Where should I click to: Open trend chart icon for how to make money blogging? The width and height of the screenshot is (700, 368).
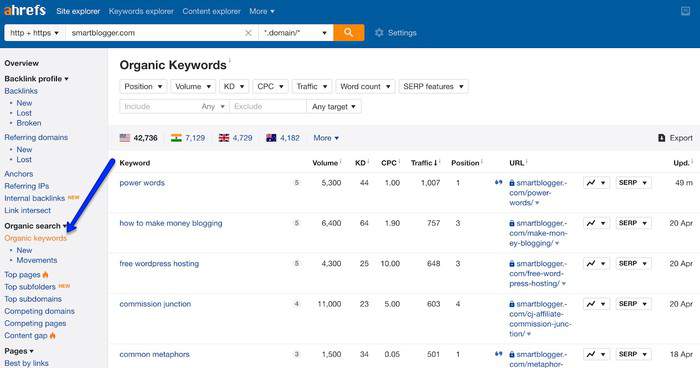tap(596, 223)
